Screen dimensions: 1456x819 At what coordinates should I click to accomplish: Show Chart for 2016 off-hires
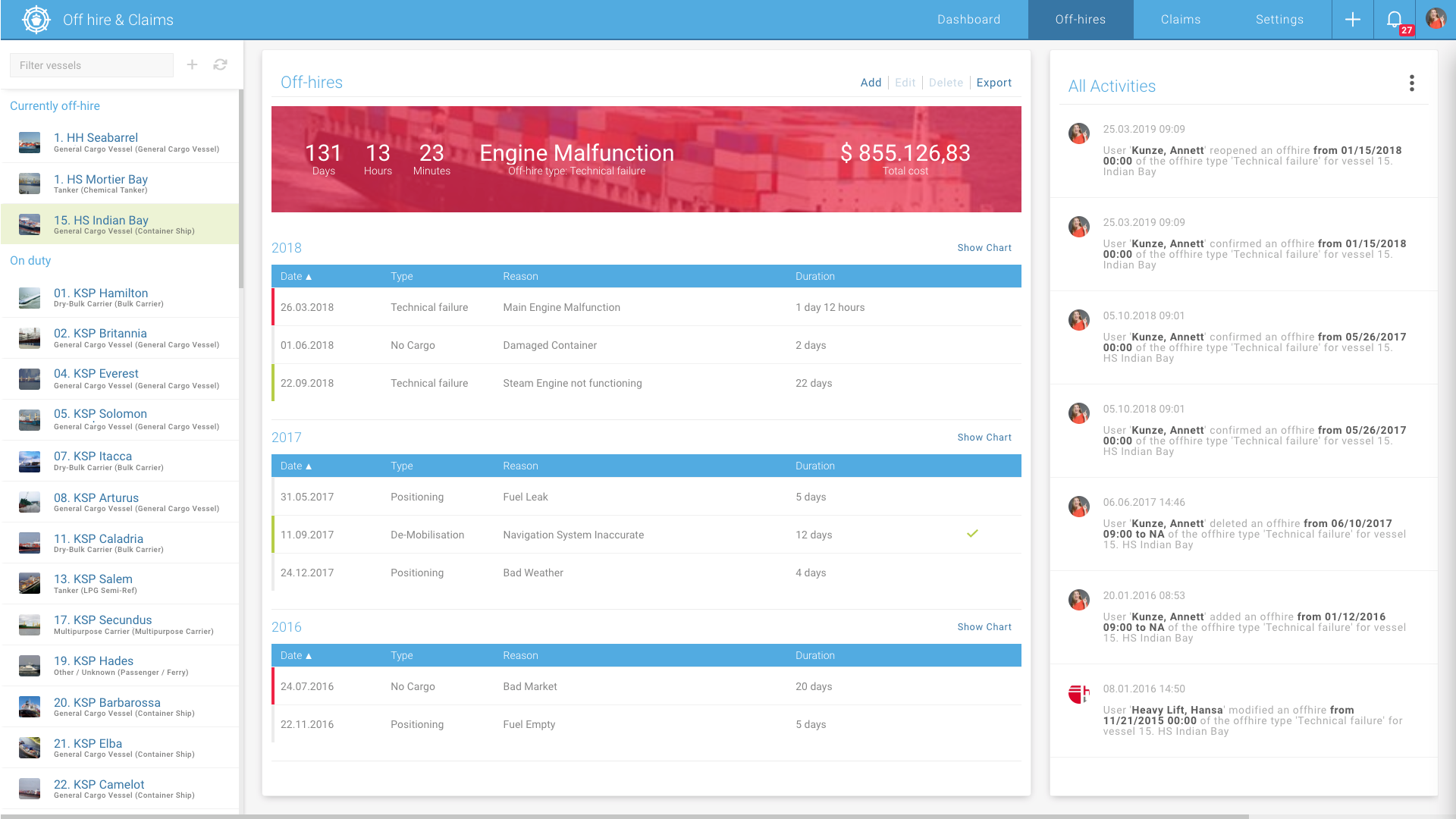point(984,627)
